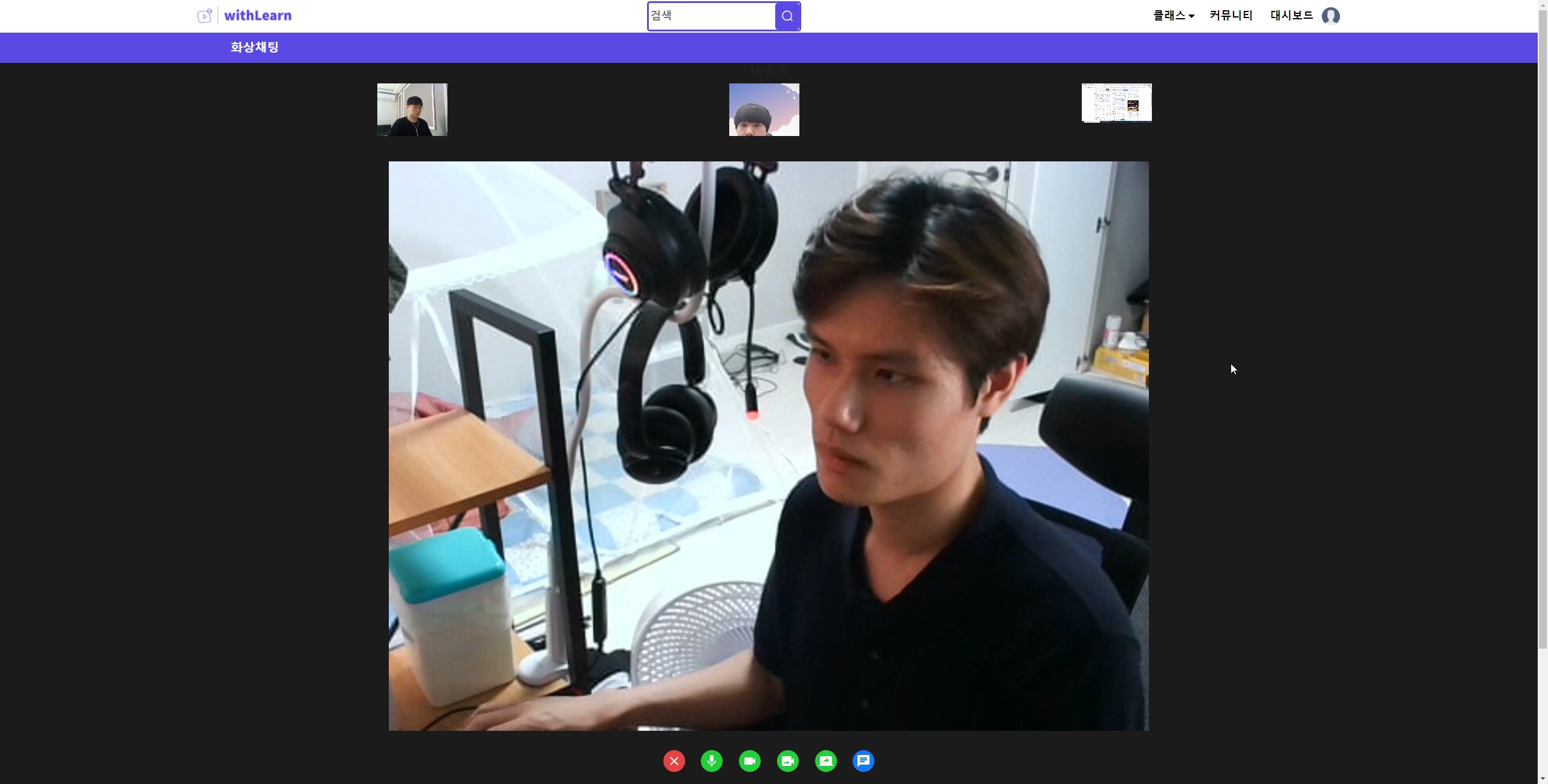The width and height of the screenshot is (1548, 784).
Task: Click the withLearn logo icon
Action: [206, 16]
